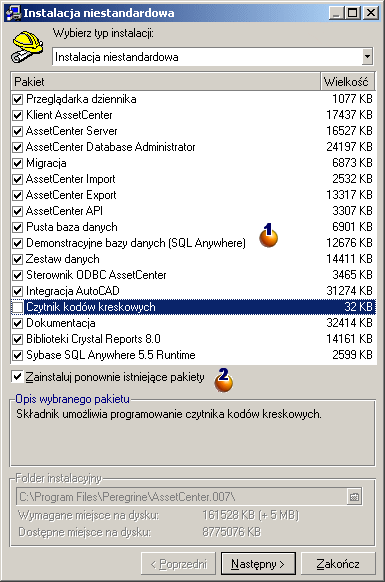Click the Pakiet column header
The height and width of the screenshot is (582, 385).
click(166, 81)
